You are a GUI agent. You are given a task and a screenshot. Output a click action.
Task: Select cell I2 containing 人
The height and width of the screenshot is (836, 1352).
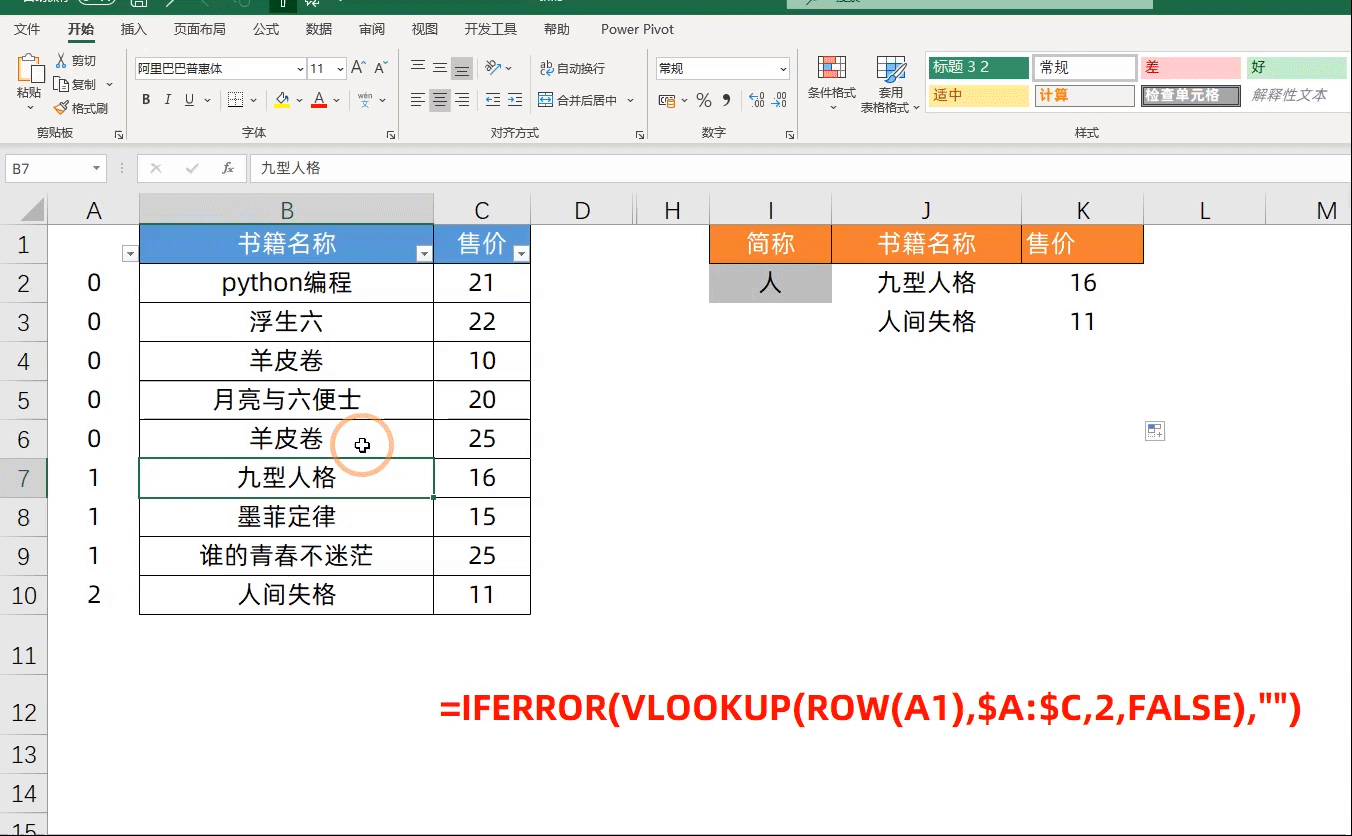pos(770,283)
